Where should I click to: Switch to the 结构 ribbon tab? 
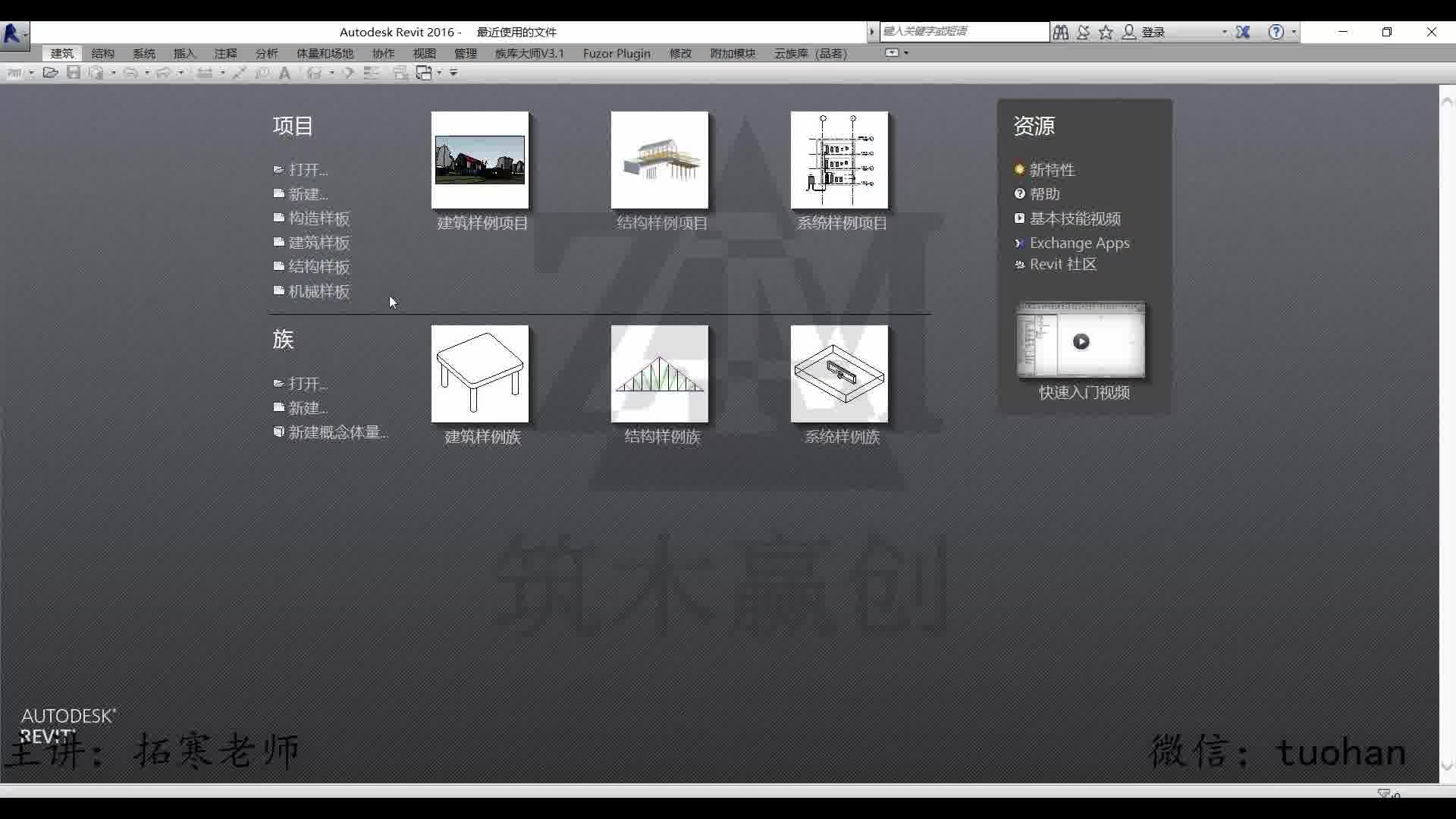pos(103,53)
